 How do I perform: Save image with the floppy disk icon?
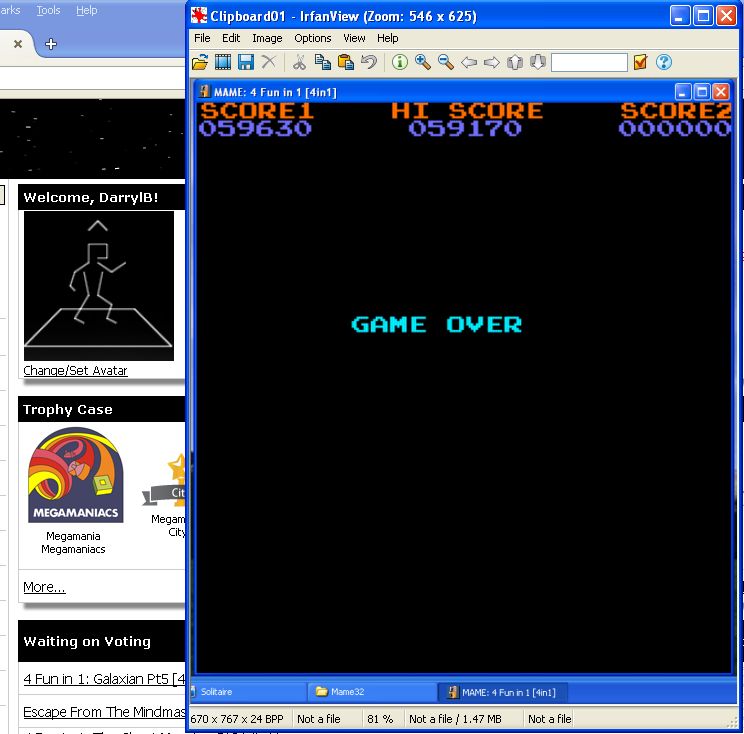click(x=245, y=62)
